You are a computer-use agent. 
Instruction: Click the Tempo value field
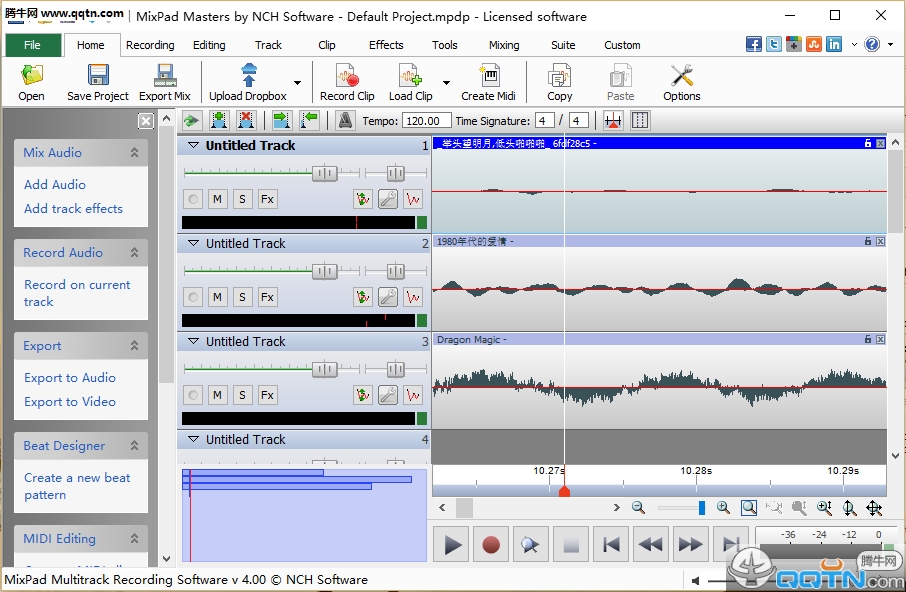[427, 121]
